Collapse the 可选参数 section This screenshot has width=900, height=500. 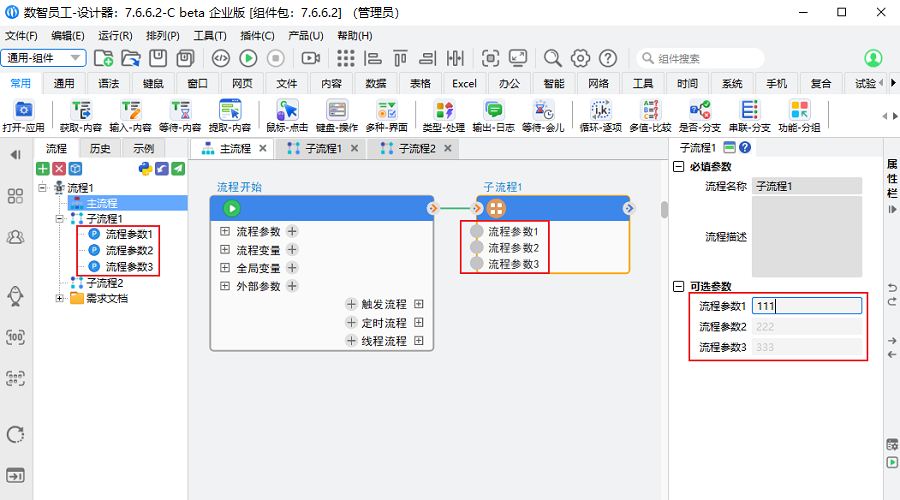(x=679, y=287)
